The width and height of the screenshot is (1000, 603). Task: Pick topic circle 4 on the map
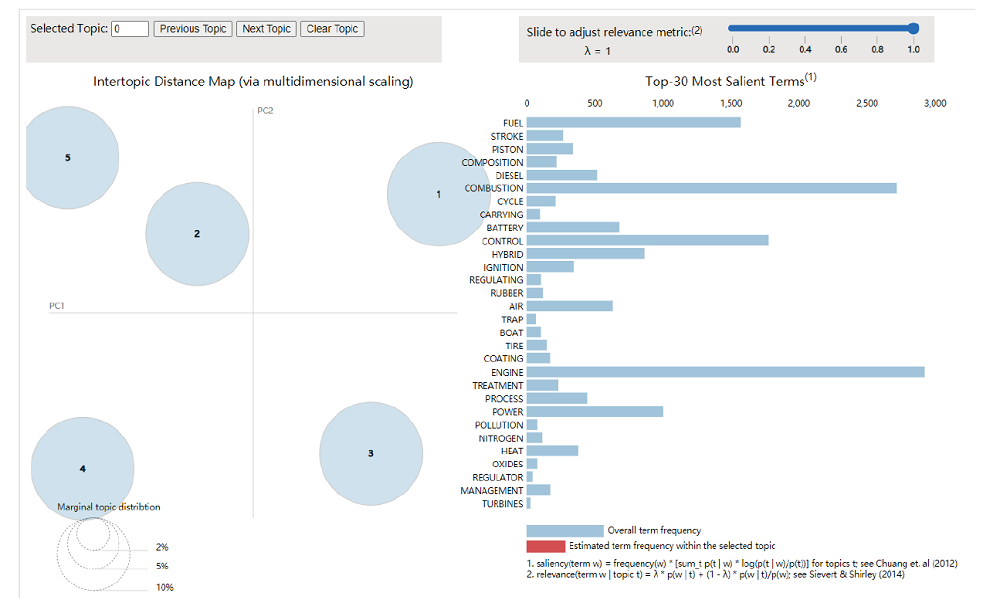click(83, 468)
